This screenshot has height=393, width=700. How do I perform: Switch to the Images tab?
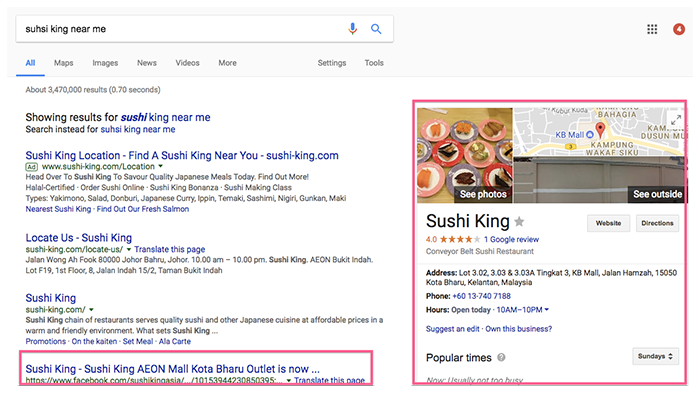[105, 63]
